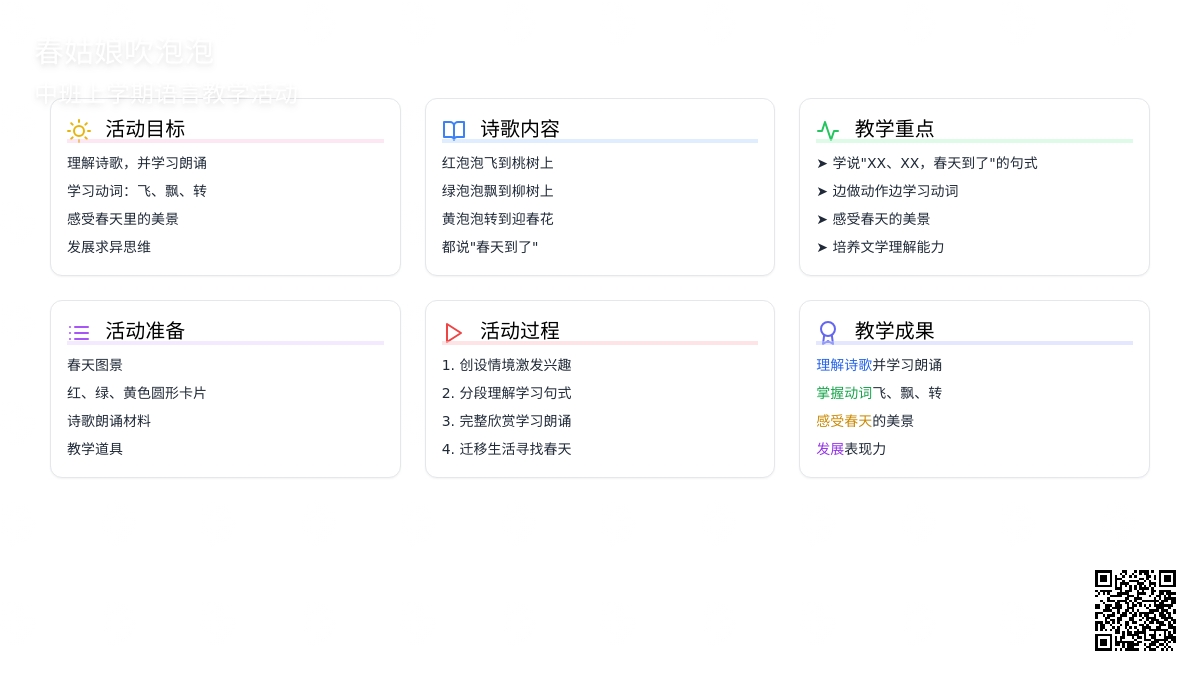Select the 活动准备 card heading
The height and width of the screenshot is (675, 1200).
coord(145,331)
